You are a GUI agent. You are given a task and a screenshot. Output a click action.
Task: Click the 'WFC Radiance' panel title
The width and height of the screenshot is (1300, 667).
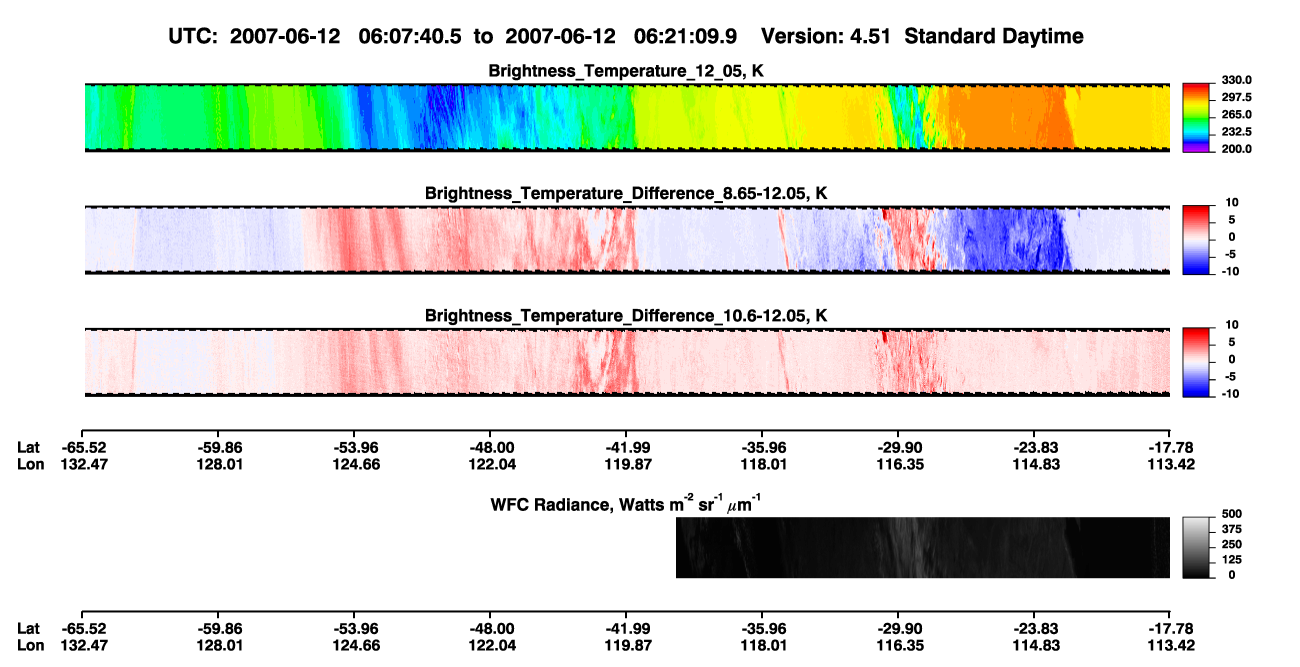click(626, 504)
